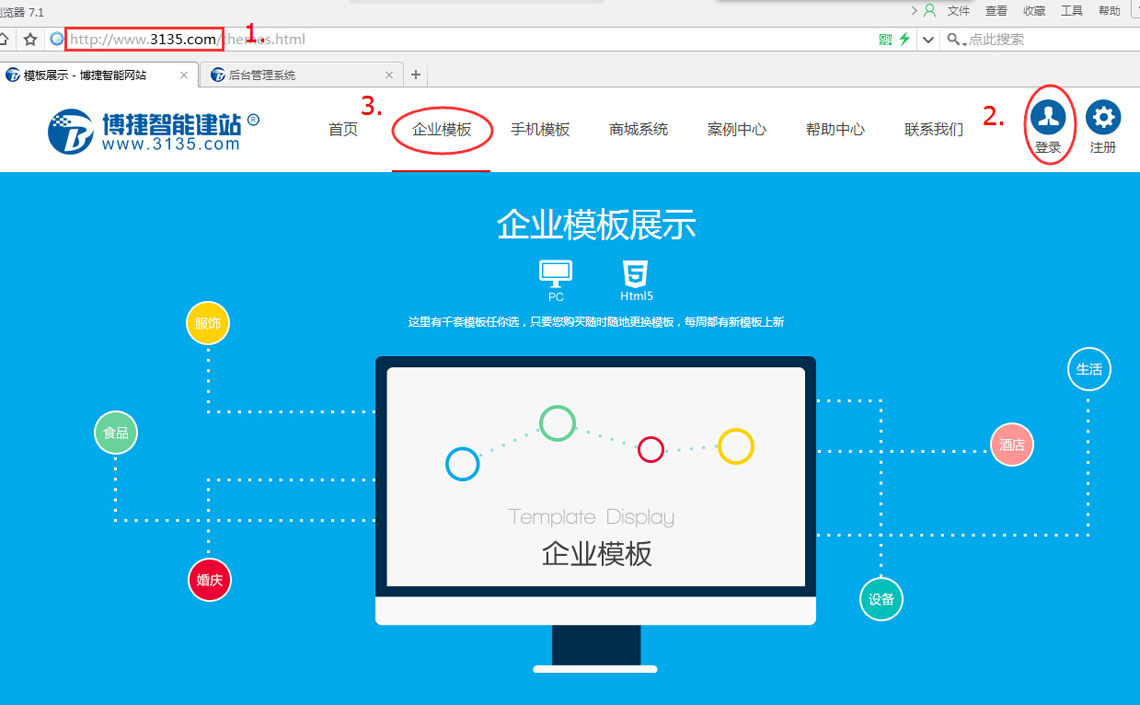Click the green QR code icon
Viewport: 1140px width, 705px height.
tap(885, 39)
